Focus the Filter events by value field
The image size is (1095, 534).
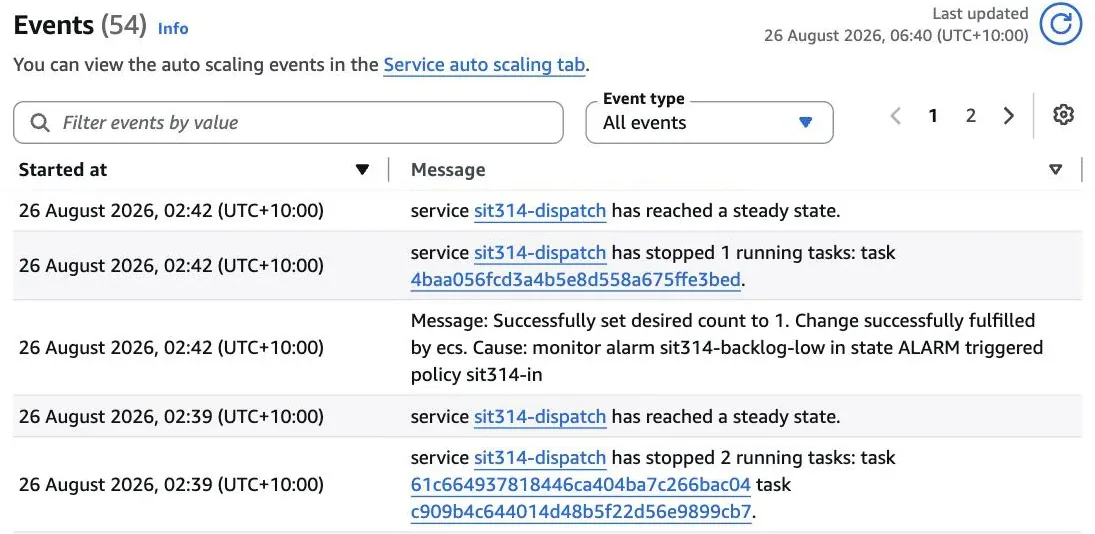(x=288, y=123)
